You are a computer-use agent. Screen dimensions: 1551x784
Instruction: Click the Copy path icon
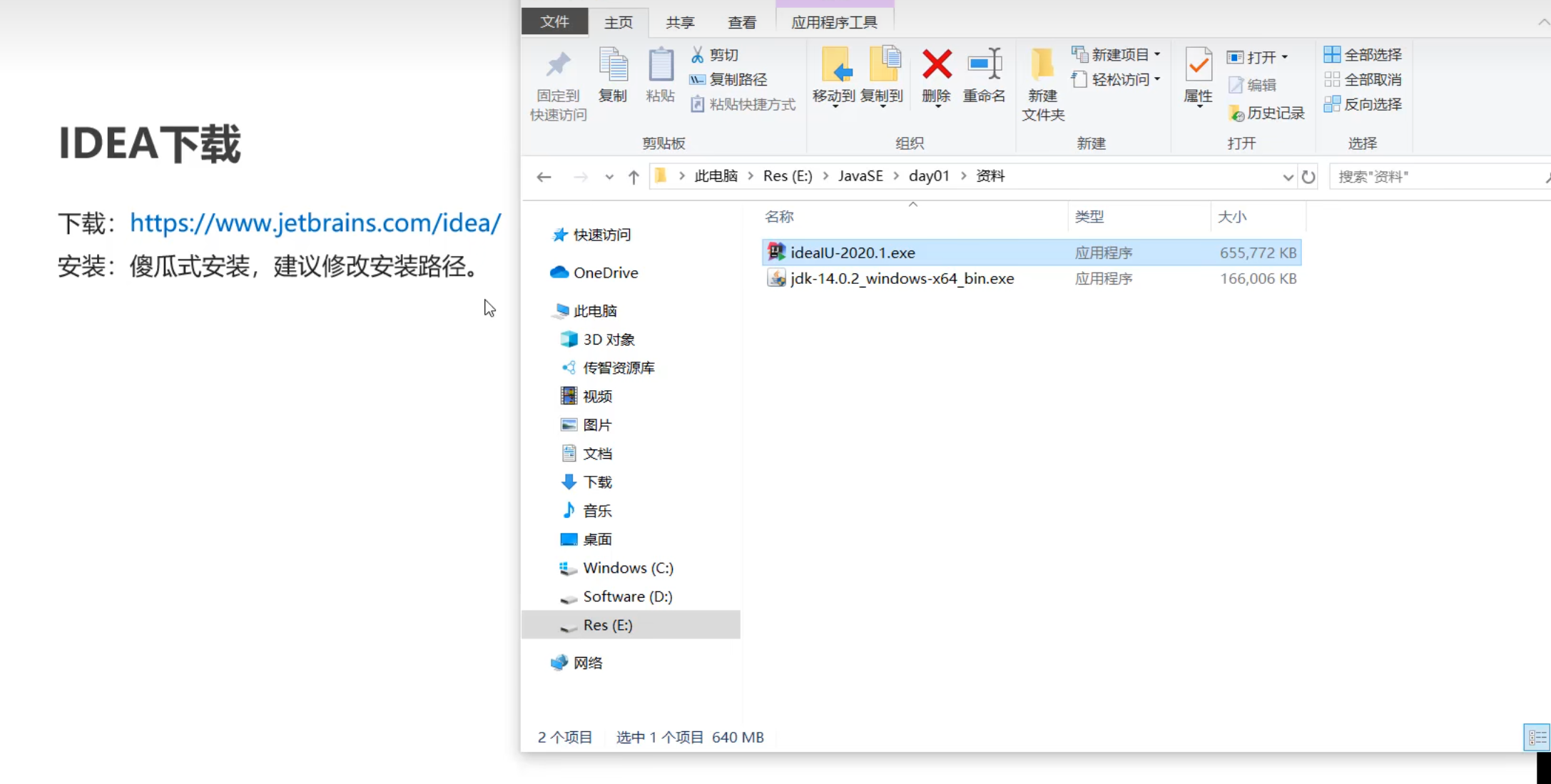pyautogui.click(x=697, y=80)
